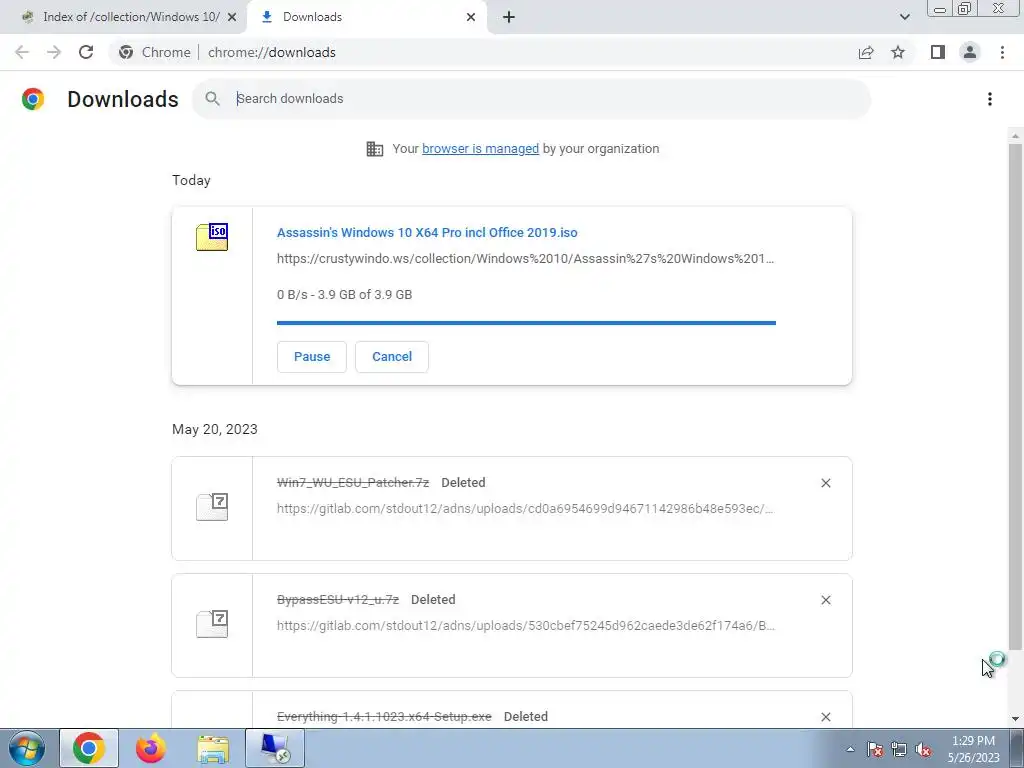Remove Everything-1.4.1.1023 setup entry from list
The height and width of the screenshot is (768, 1024).
click(825, 717)
